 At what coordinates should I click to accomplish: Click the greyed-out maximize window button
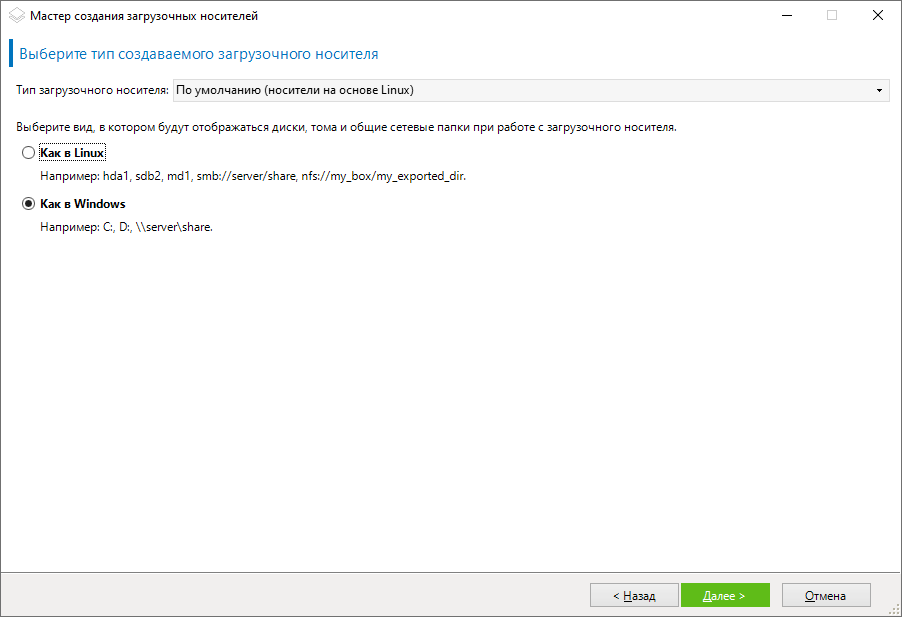(x=832, y=16)
